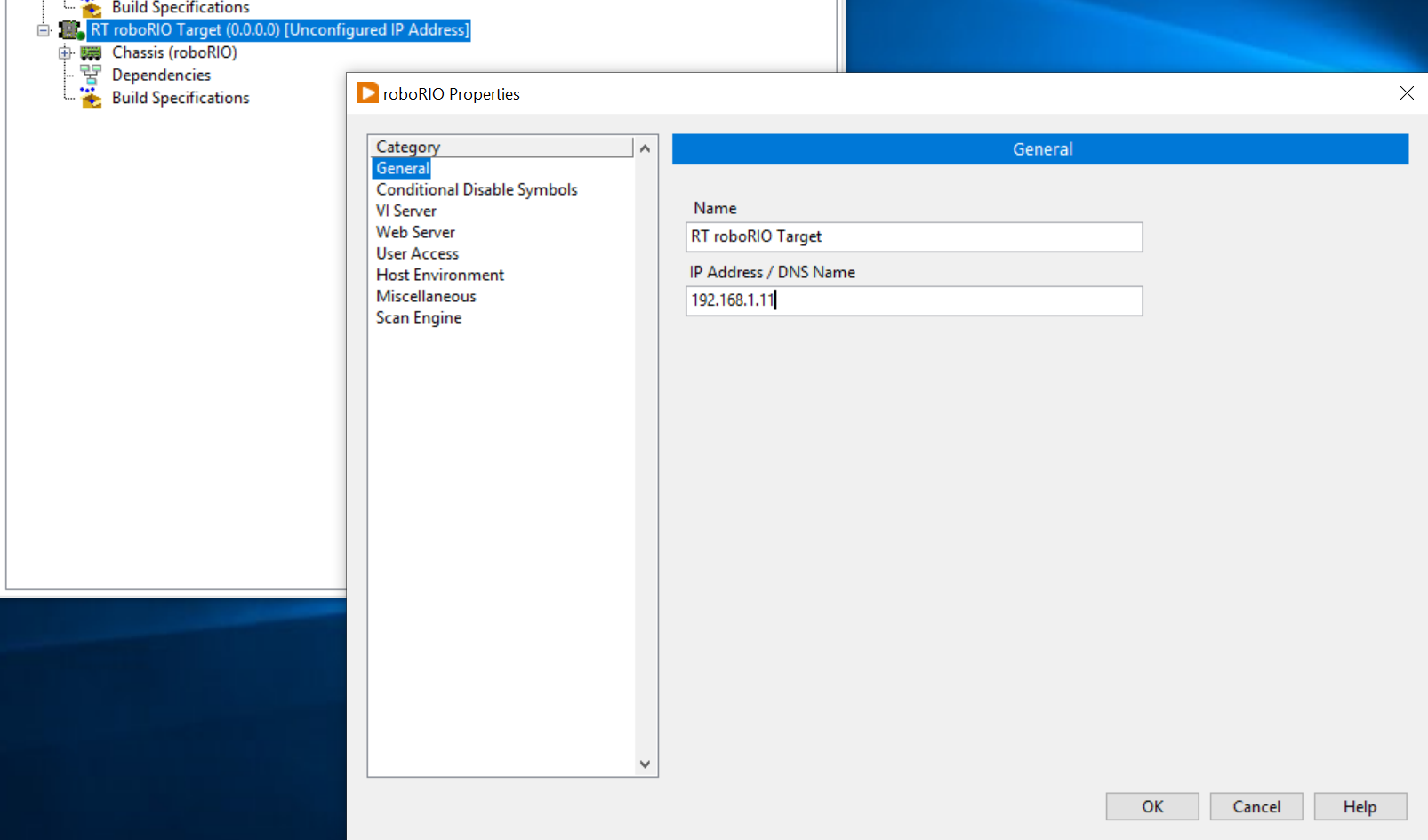Collapse the RT roboRIO Target tree node
The height and width of the screenshot is (840, 1428).
point(43,29)
